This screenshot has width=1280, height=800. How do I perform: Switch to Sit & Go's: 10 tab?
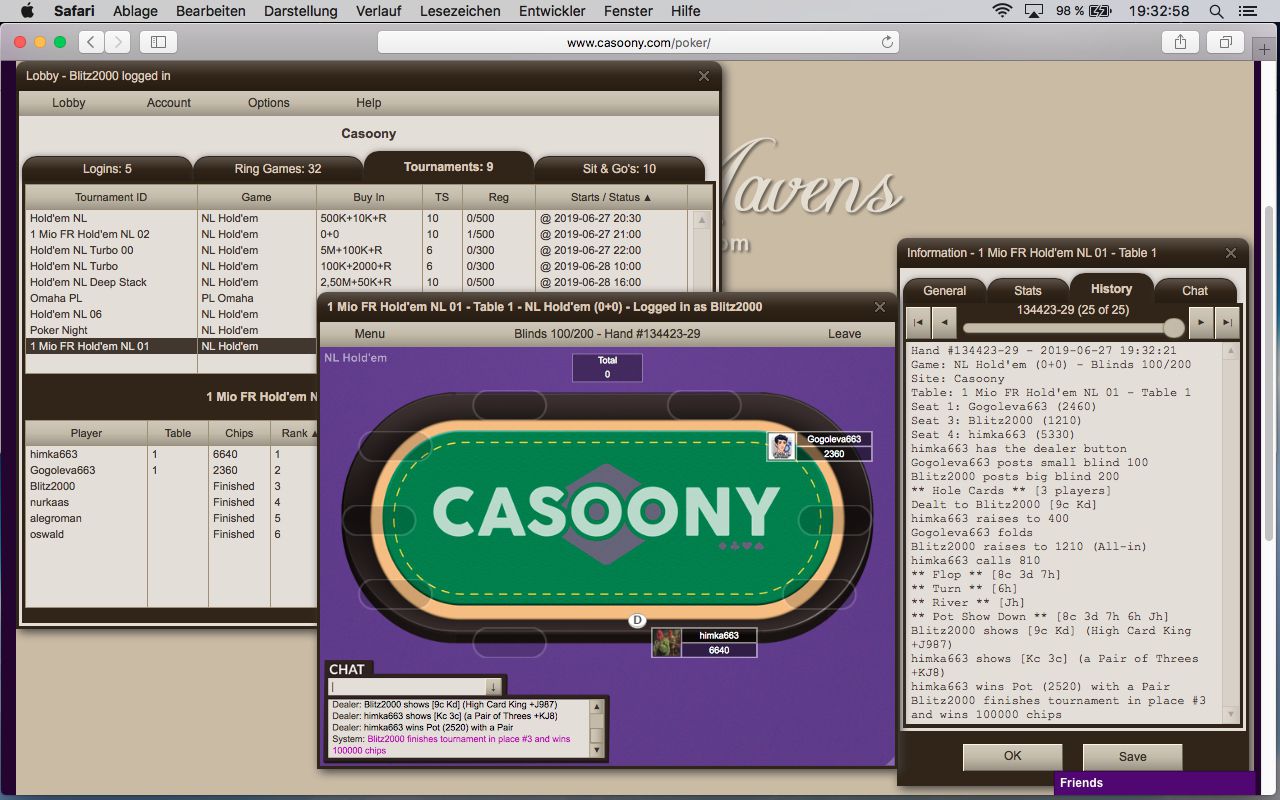point(619,169)
